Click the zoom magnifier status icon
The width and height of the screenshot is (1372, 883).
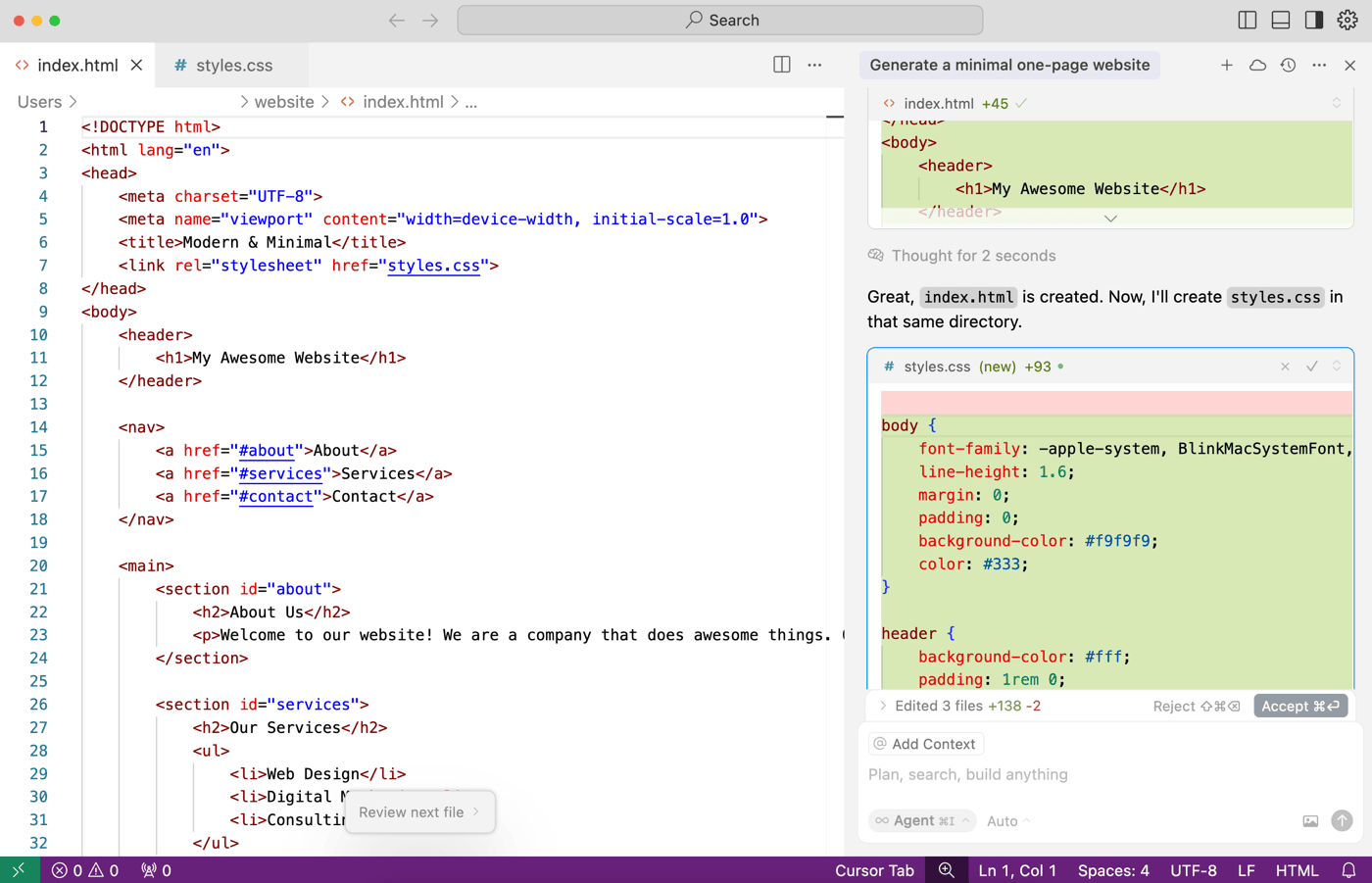946,870
